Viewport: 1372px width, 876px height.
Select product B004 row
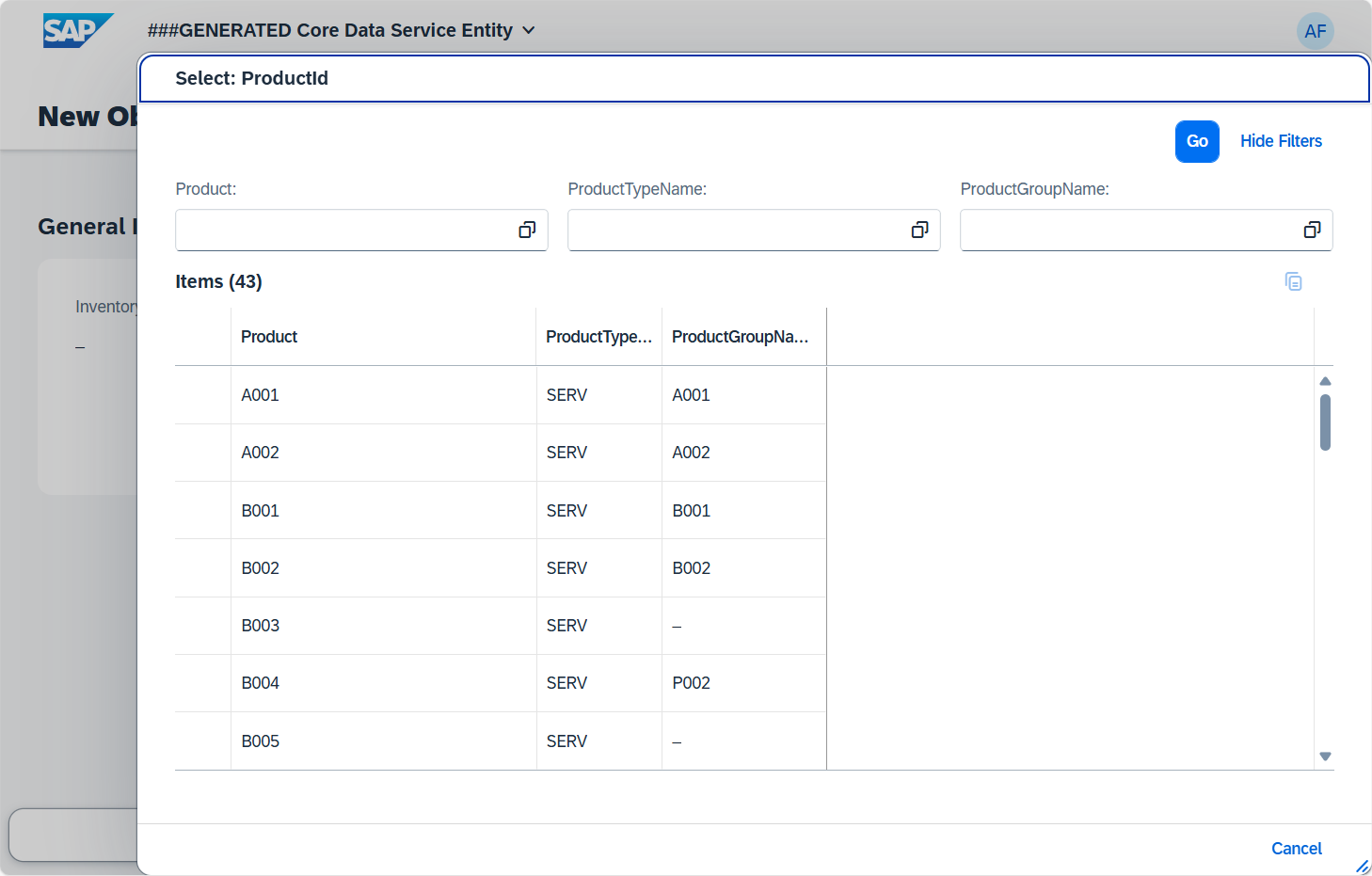(501, 683)
